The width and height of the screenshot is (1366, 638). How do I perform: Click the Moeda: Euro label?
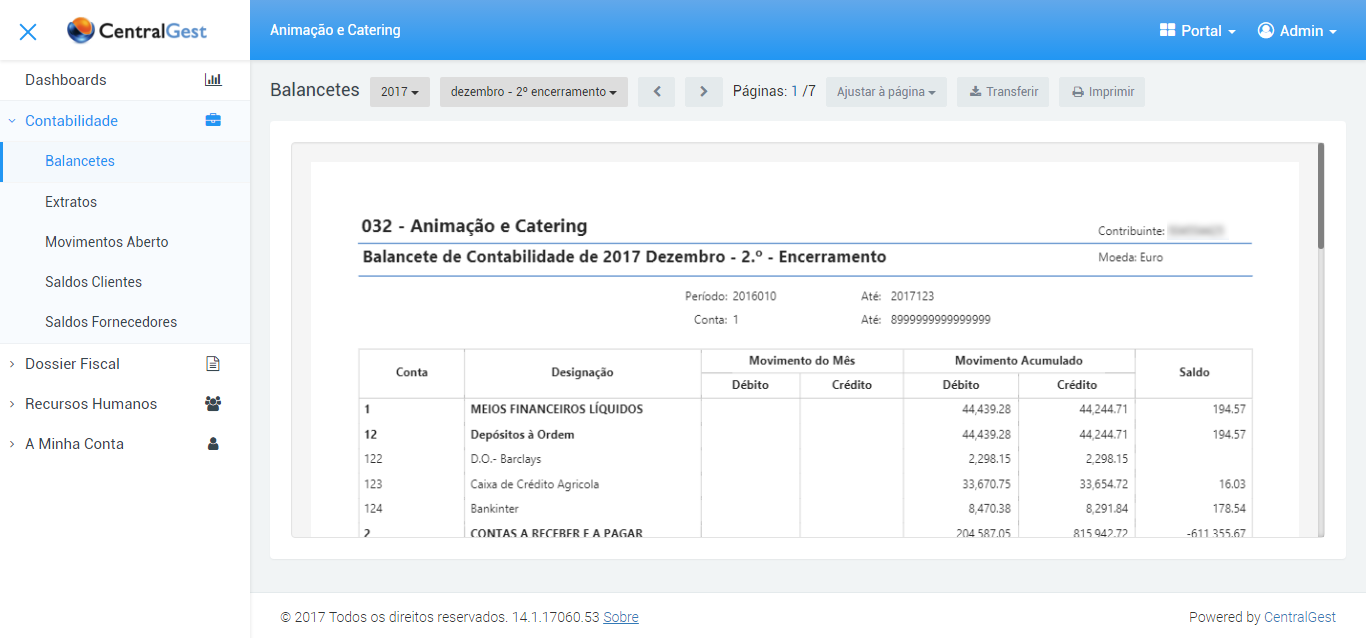(x=1131, y=257)
